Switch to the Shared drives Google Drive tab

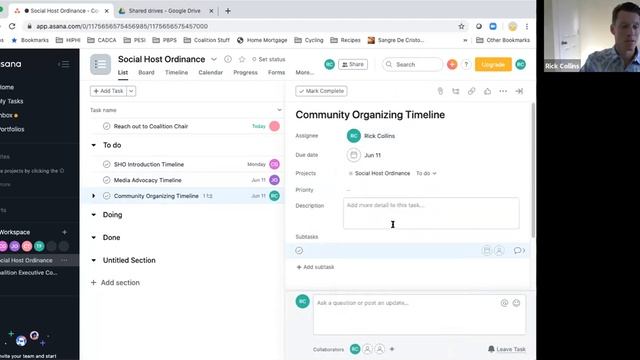(165, 11)
